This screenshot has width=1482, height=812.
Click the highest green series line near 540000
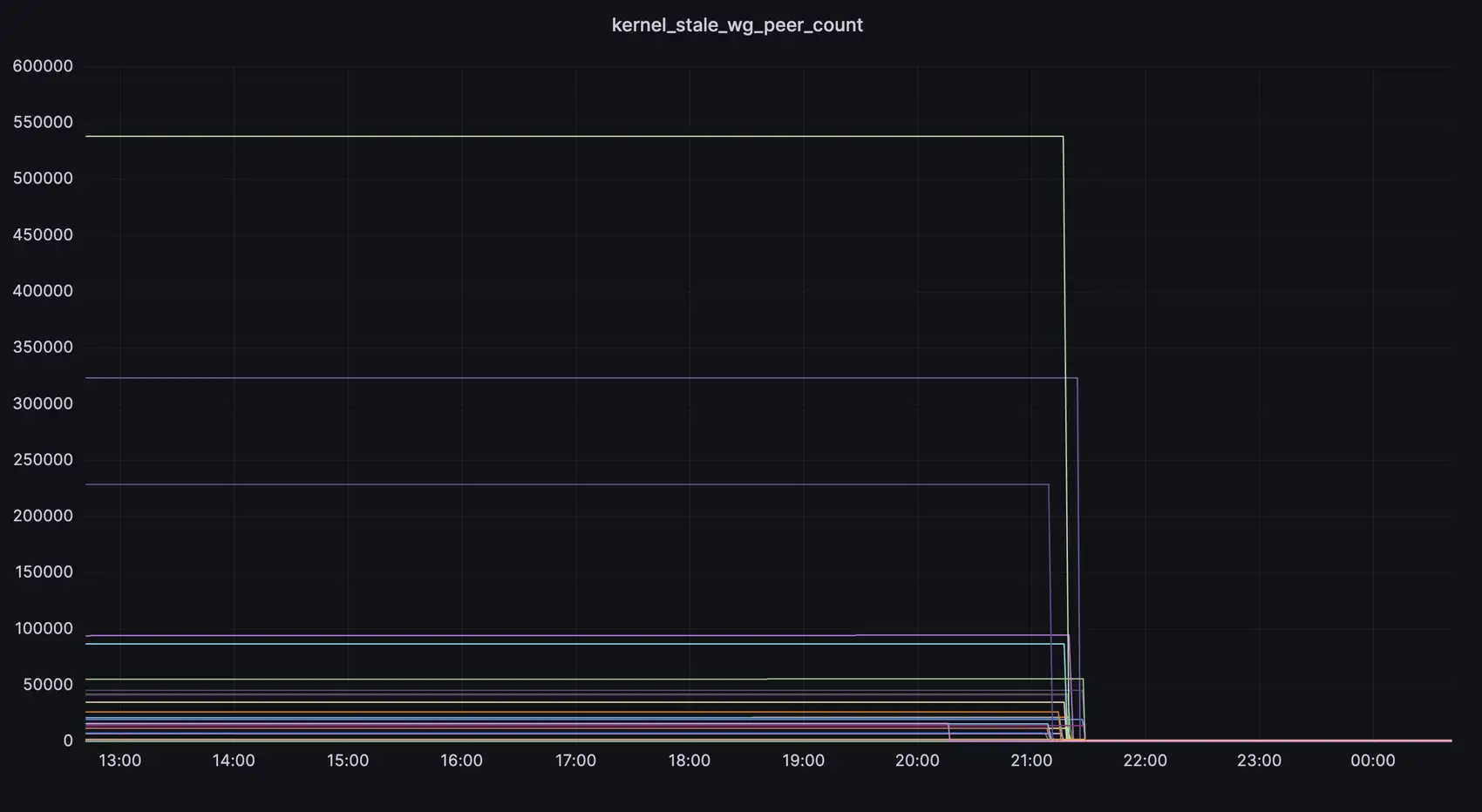tap(575, 136)
